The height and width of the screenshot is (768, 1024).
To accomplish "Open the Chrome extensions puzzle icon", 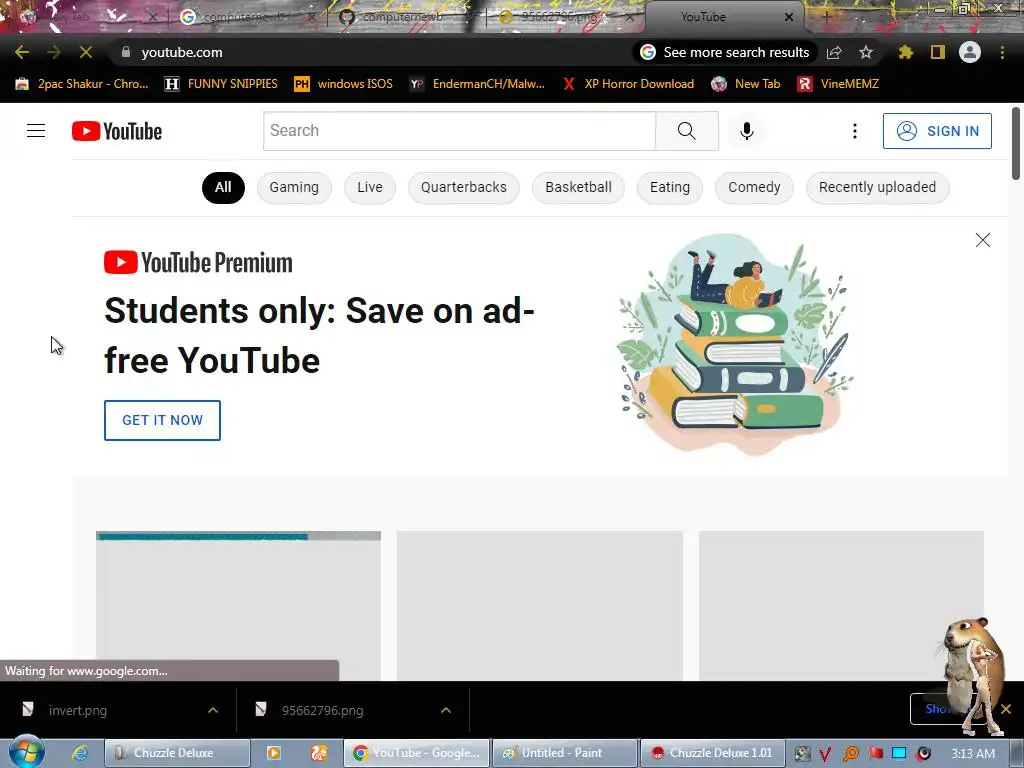I will 905,52.
